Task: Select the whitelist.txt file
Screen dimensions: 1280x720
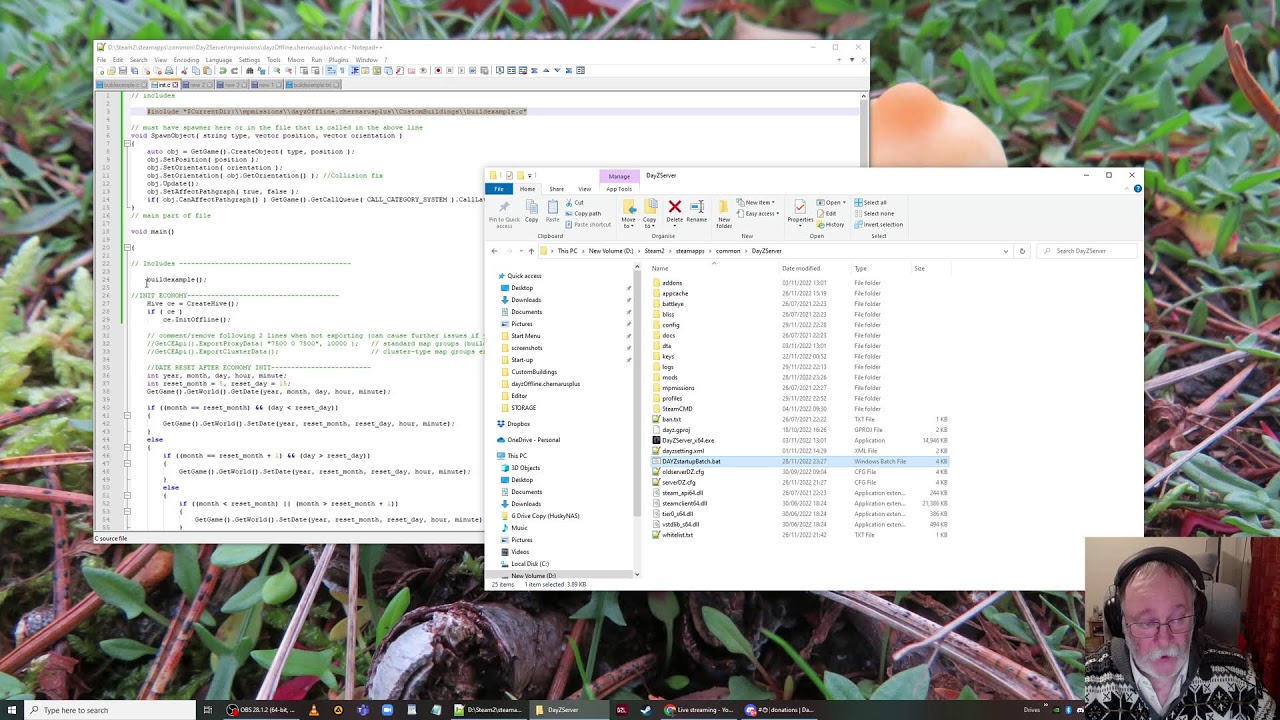Action: (677, 535)
